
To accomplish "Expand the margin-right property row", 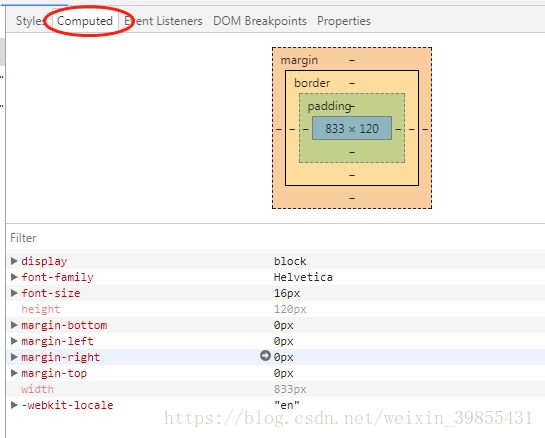I will 14,357.
